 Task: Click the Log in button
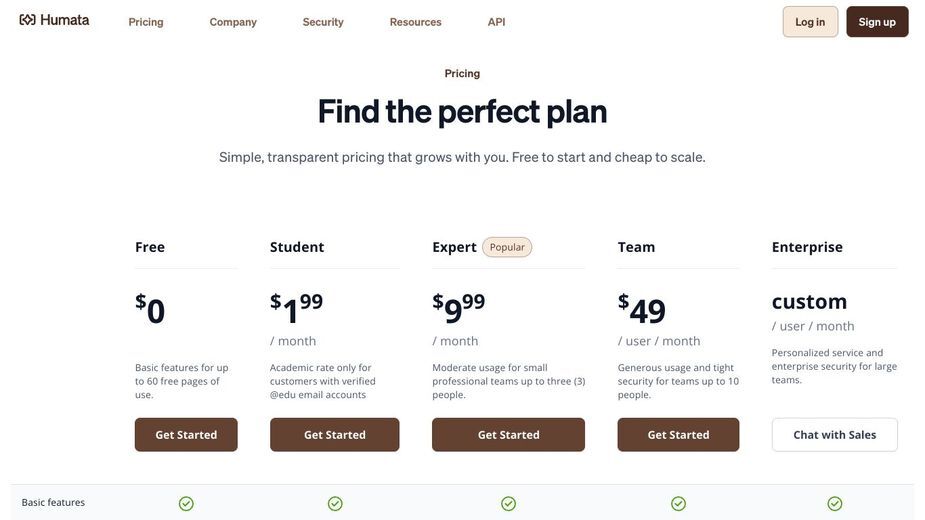click(810, 22)
